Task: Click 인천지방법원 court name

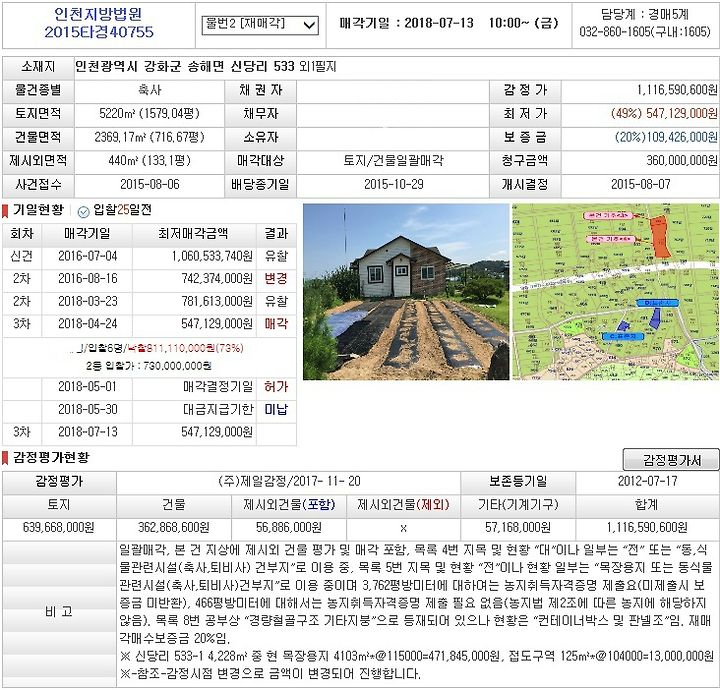Action: [98, 14]
